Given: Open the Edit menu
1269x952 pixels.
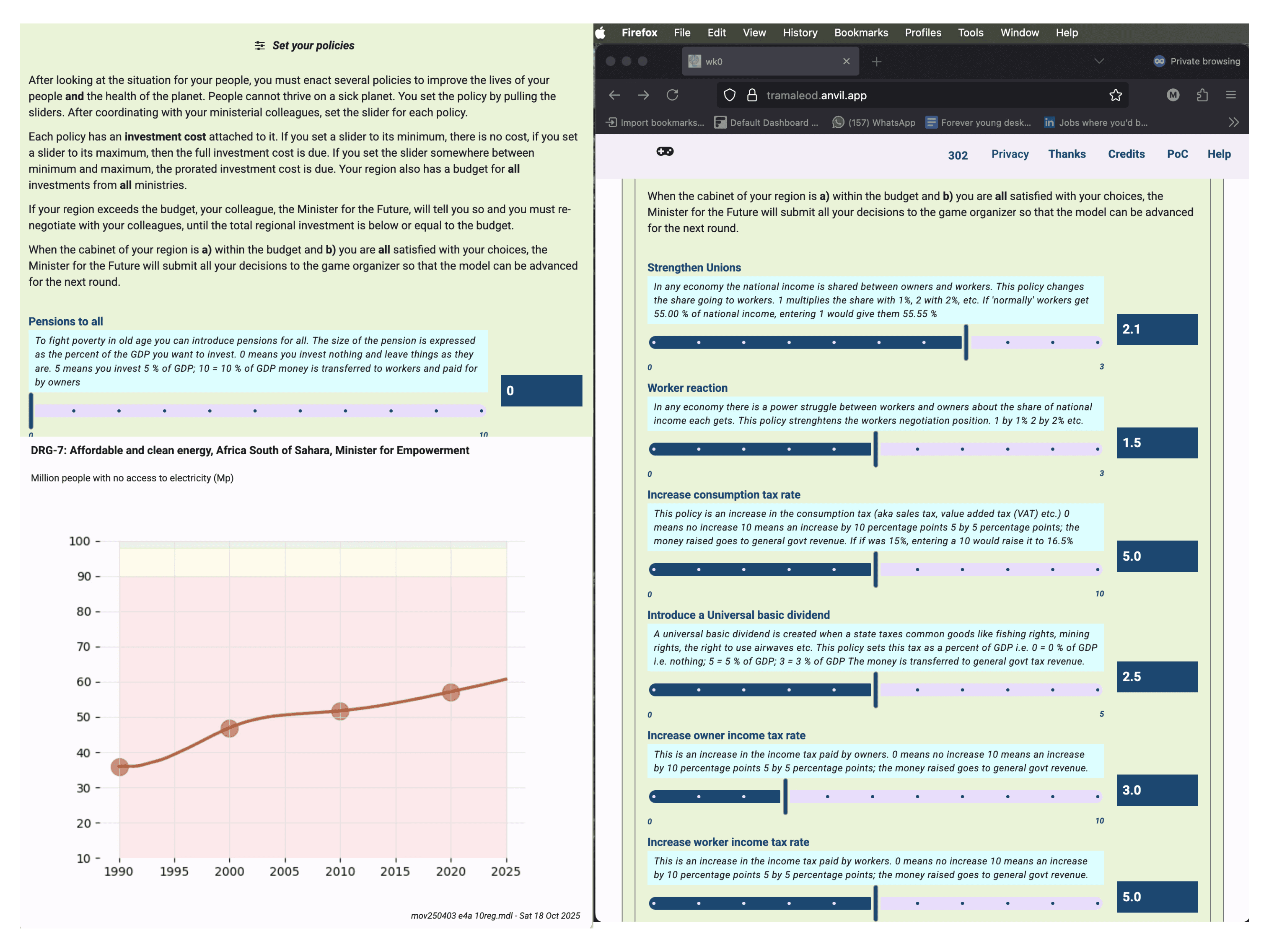Looking at the screenshot, I should point(717,33).
